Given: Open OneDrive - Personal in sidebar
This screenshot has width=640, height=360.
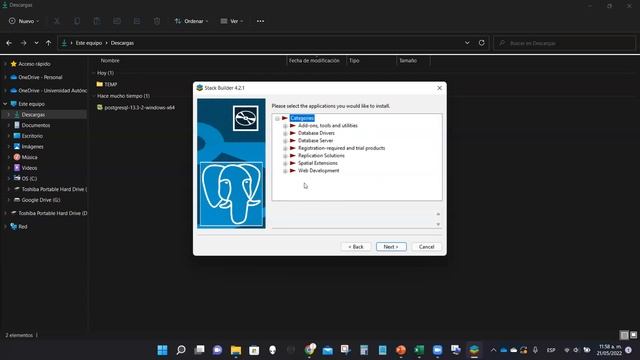Looking at the screenshot, I should tap(40, 77).
